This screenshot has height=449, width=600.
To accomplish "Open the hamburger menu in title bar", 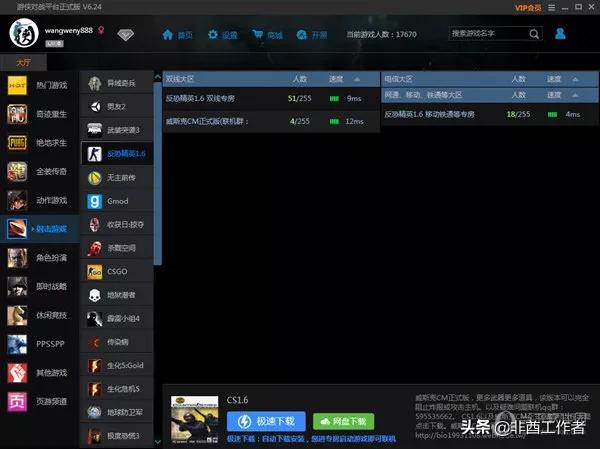I will click(551, 8).
